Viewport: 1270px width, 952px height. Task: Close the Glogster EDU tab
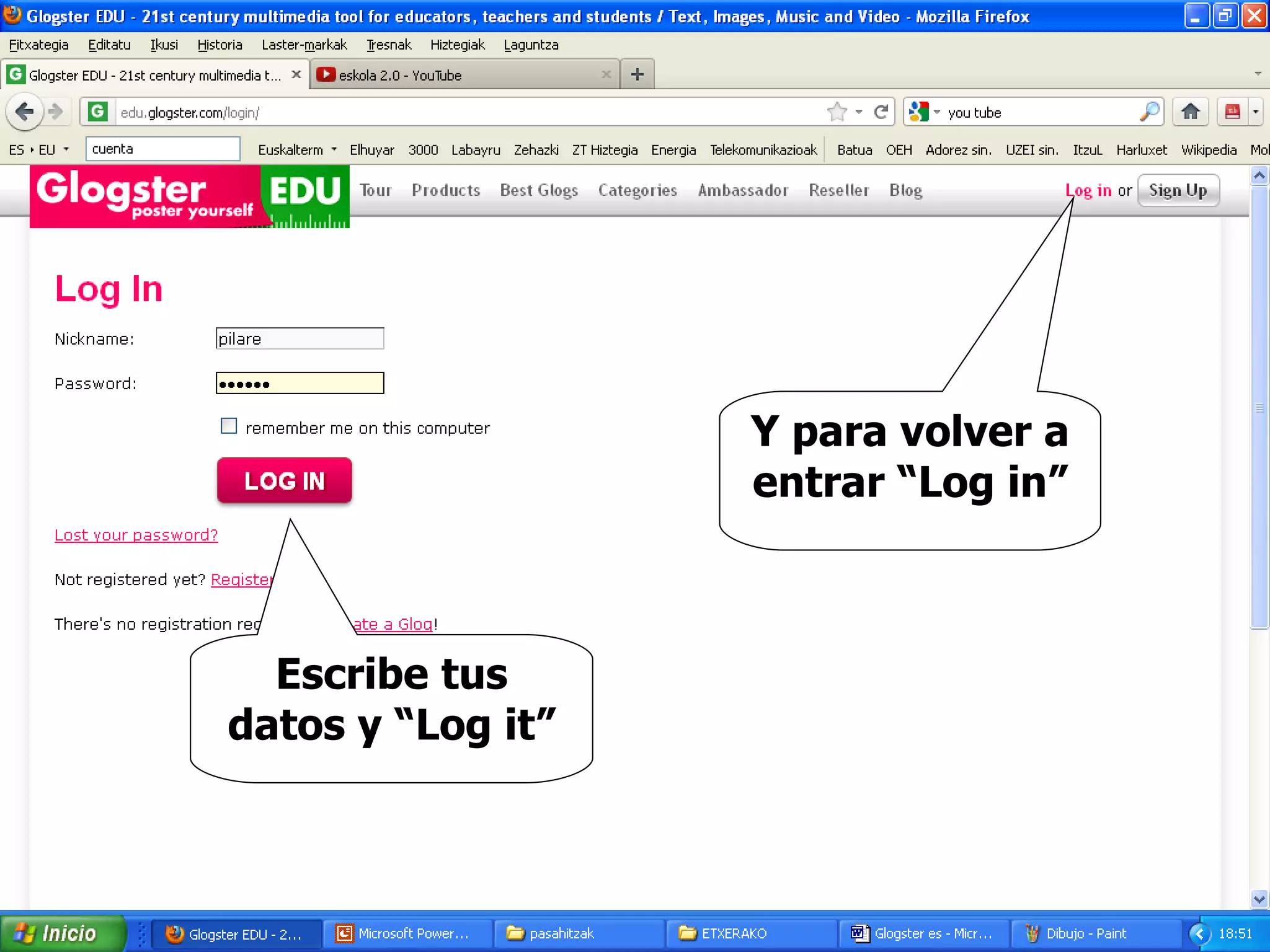[x=296, y=74]
